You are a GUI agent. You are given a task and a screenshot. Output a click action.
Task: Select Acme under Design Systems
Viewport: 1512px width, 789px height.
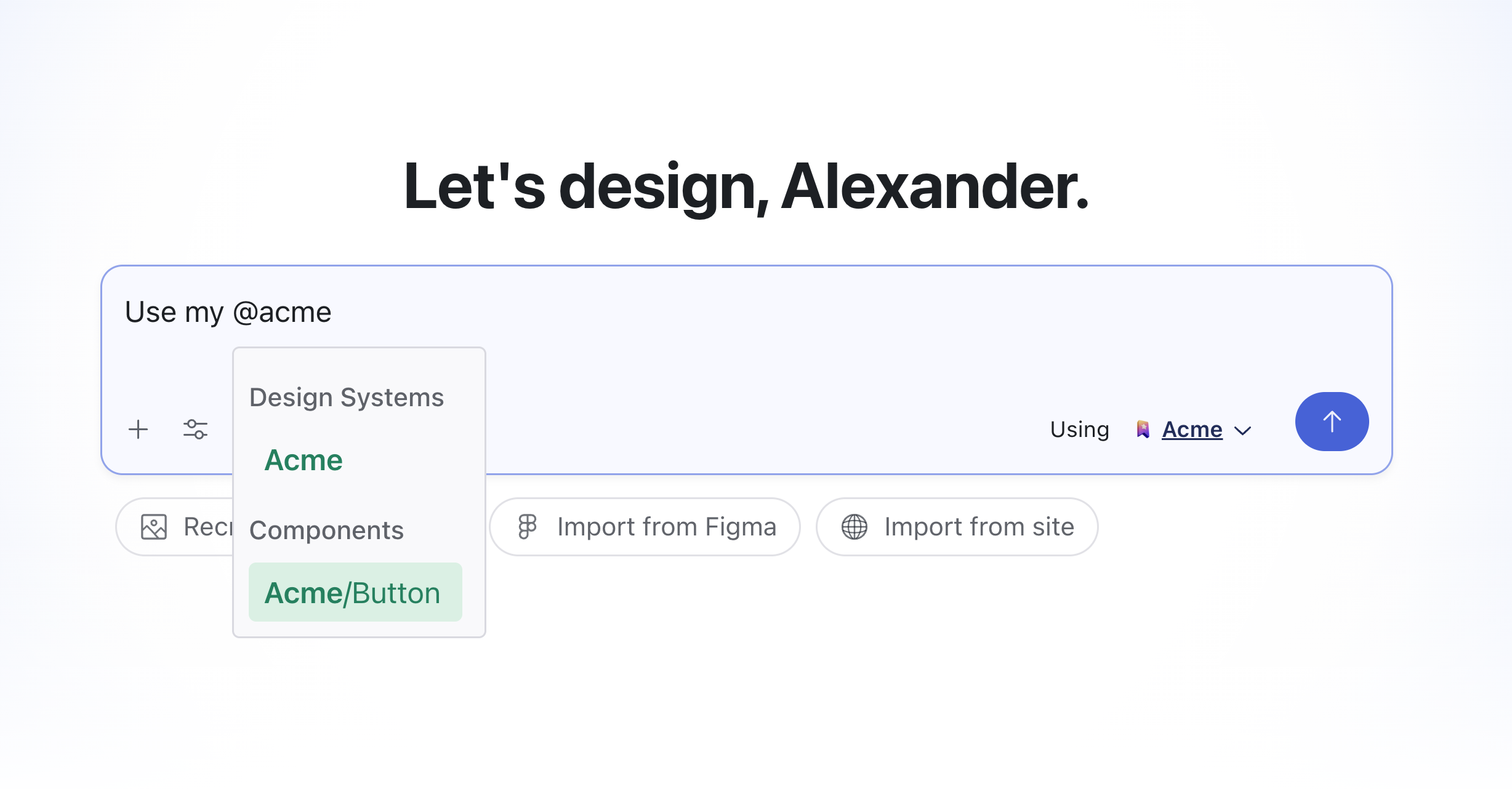point(304,460)
